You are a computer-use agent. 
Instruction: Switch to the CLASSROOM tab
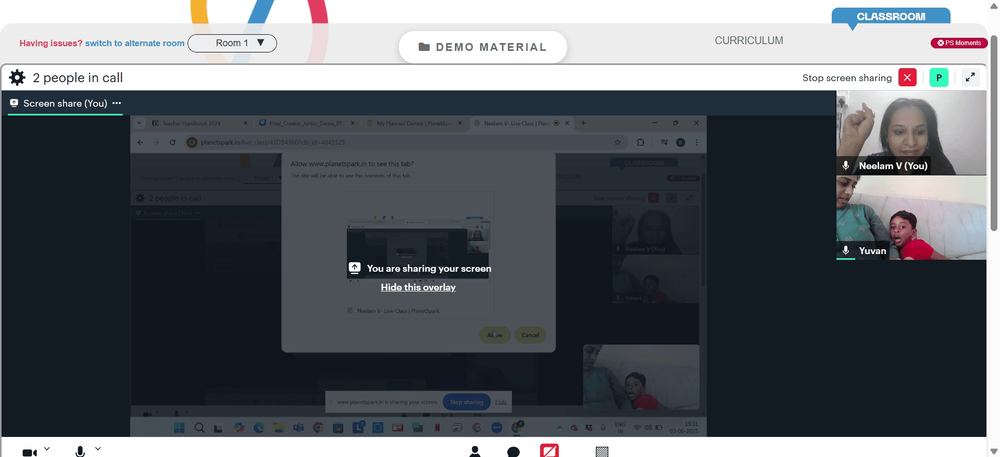click(891, 17)
